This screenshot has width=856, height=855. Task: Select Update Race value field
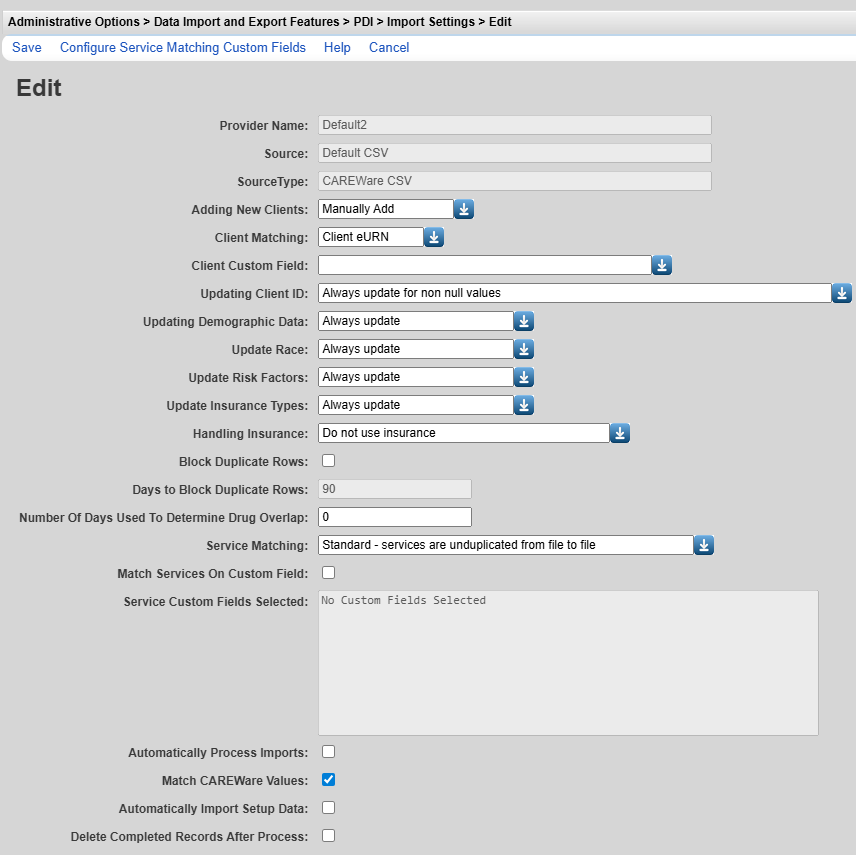(416, 349)
